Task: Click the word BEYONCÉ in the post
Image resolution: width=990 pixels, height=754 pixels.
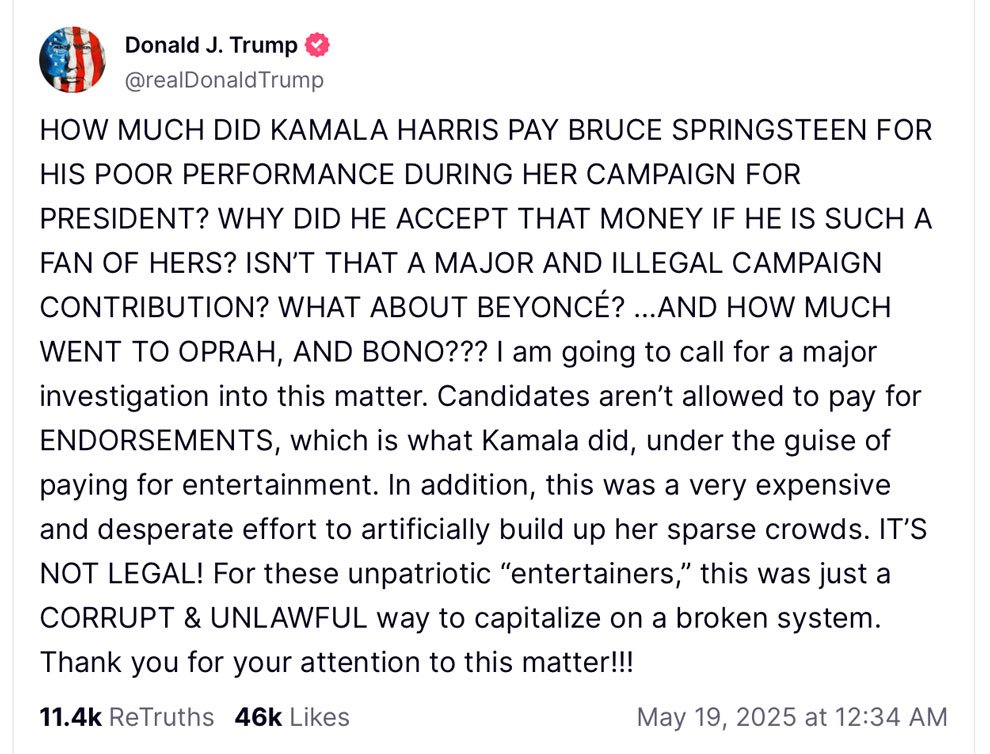Action: pos(550,308)
